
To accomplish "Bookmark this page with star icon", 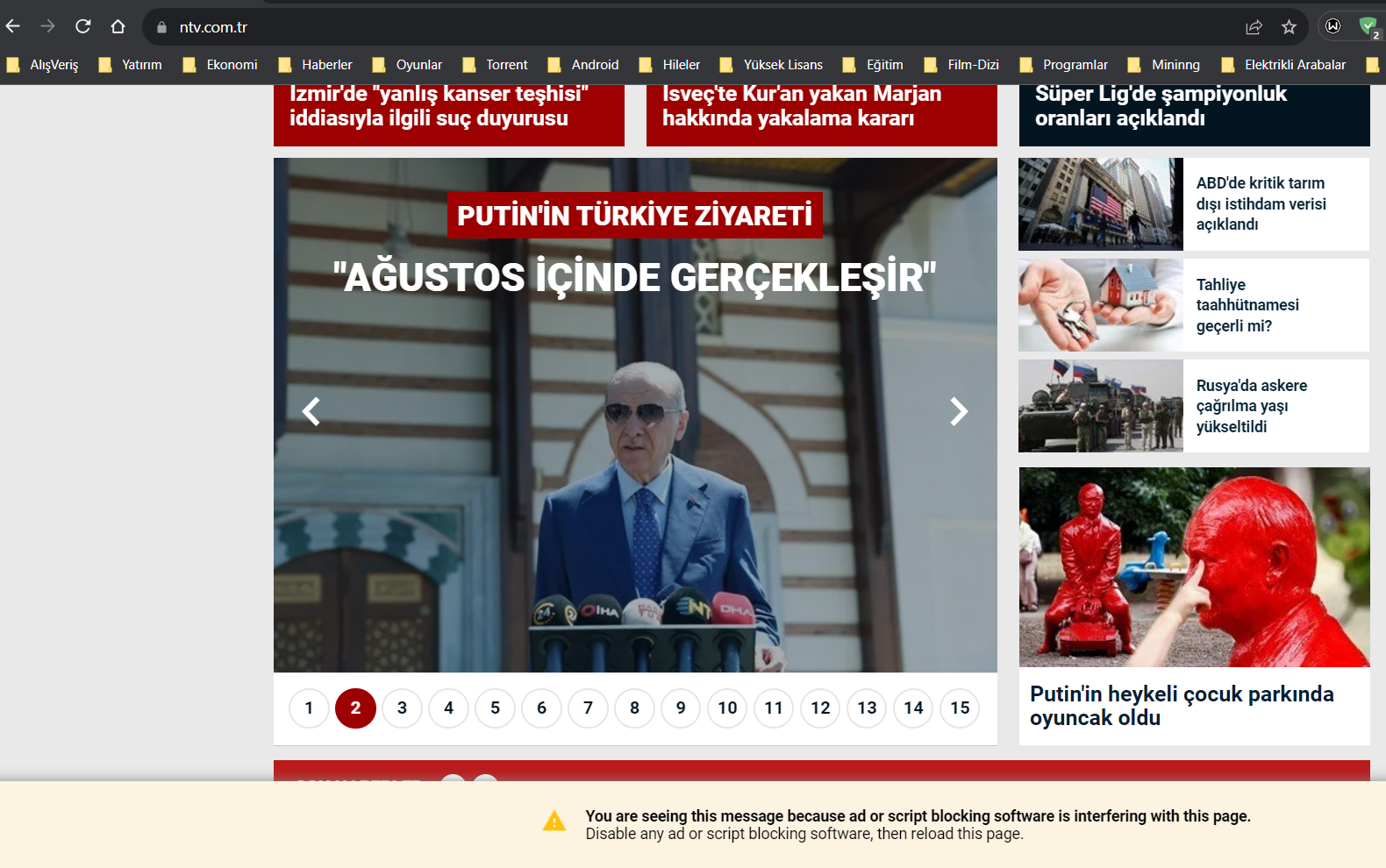I will point(1289,27).
